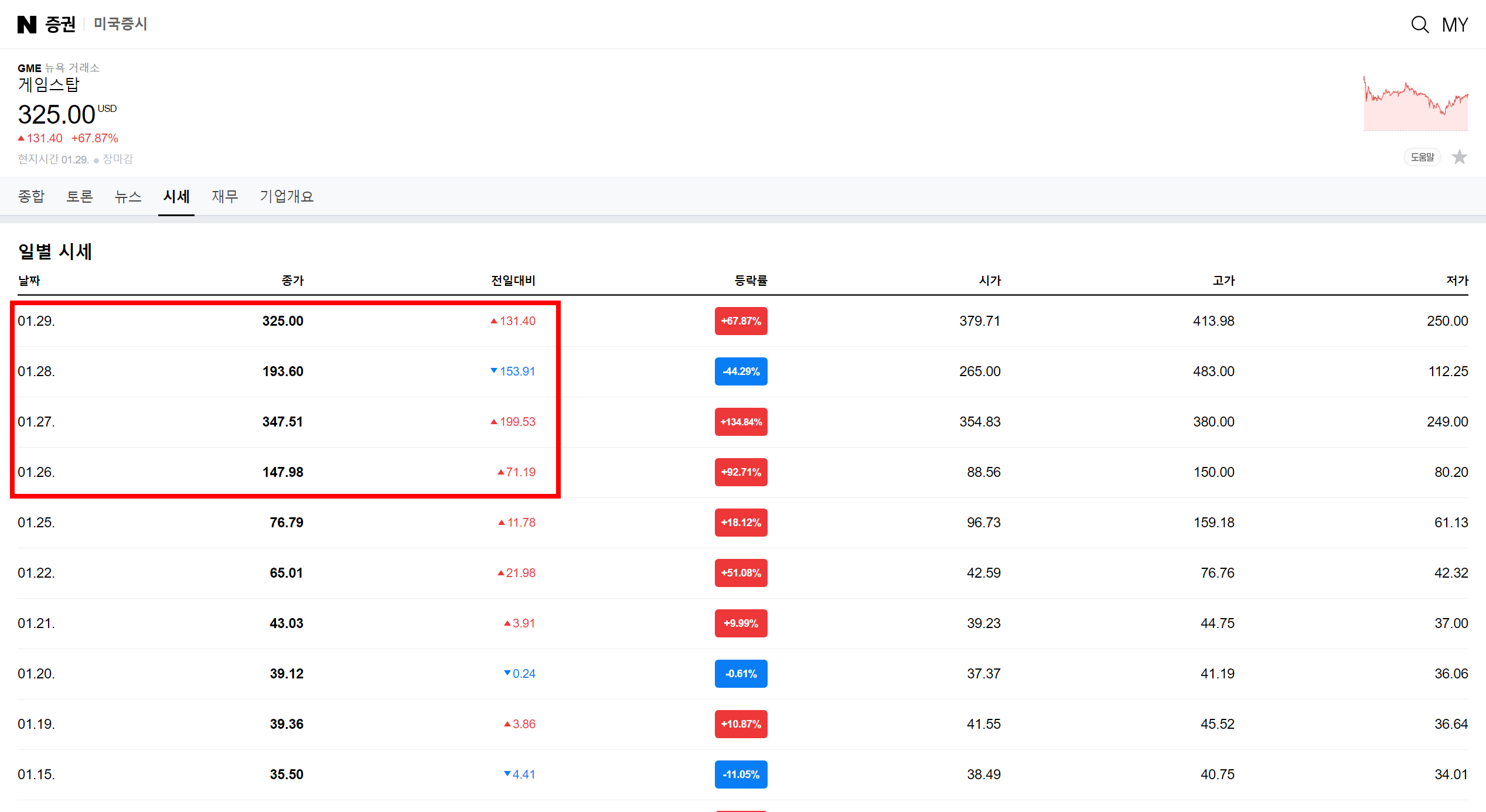Switch to the 뉴스 tab
Image resolution: width=1486 pixels, height=812 pixels.
pos(128,196)
